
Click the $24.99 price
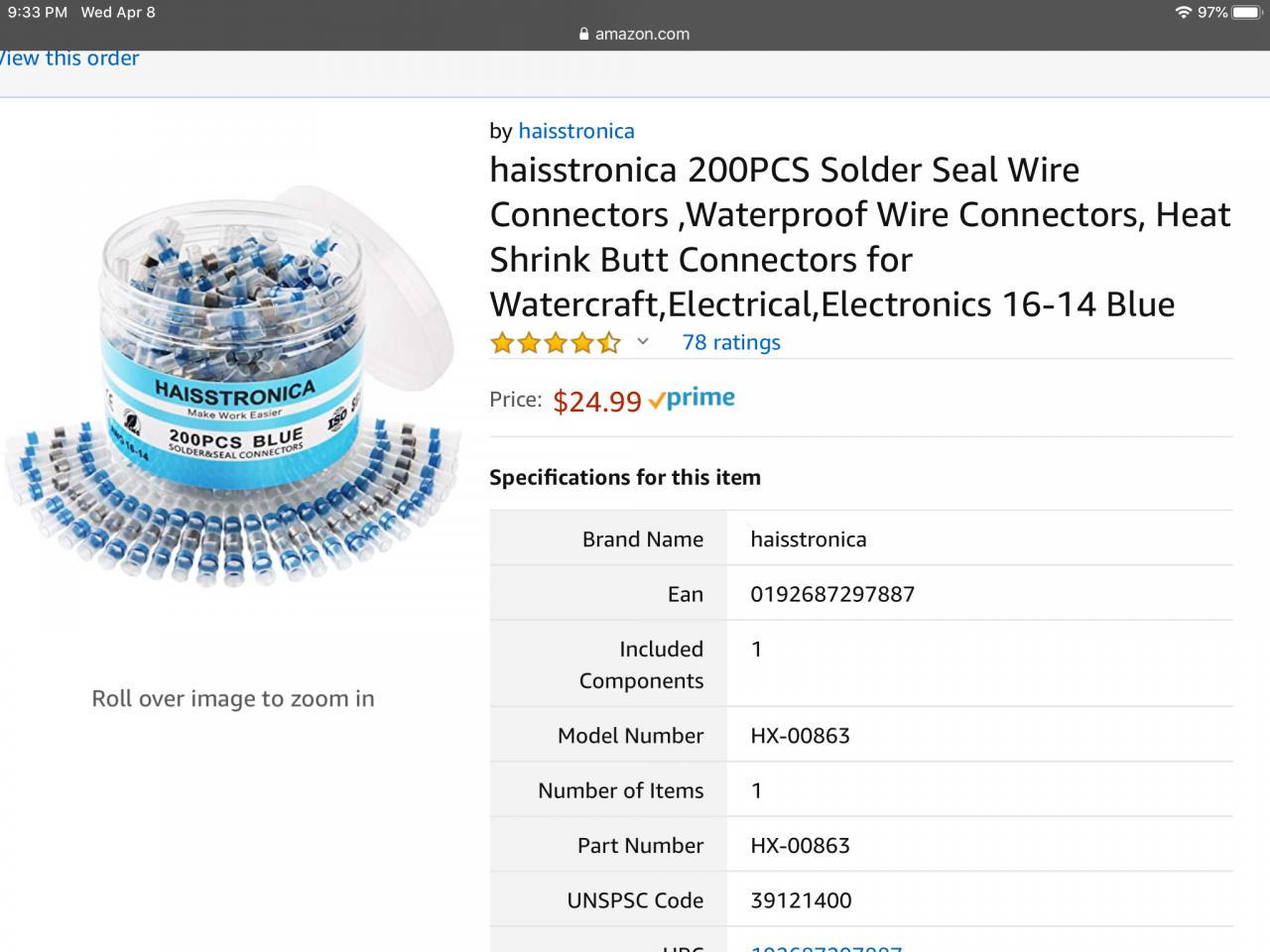coord(597,402)
